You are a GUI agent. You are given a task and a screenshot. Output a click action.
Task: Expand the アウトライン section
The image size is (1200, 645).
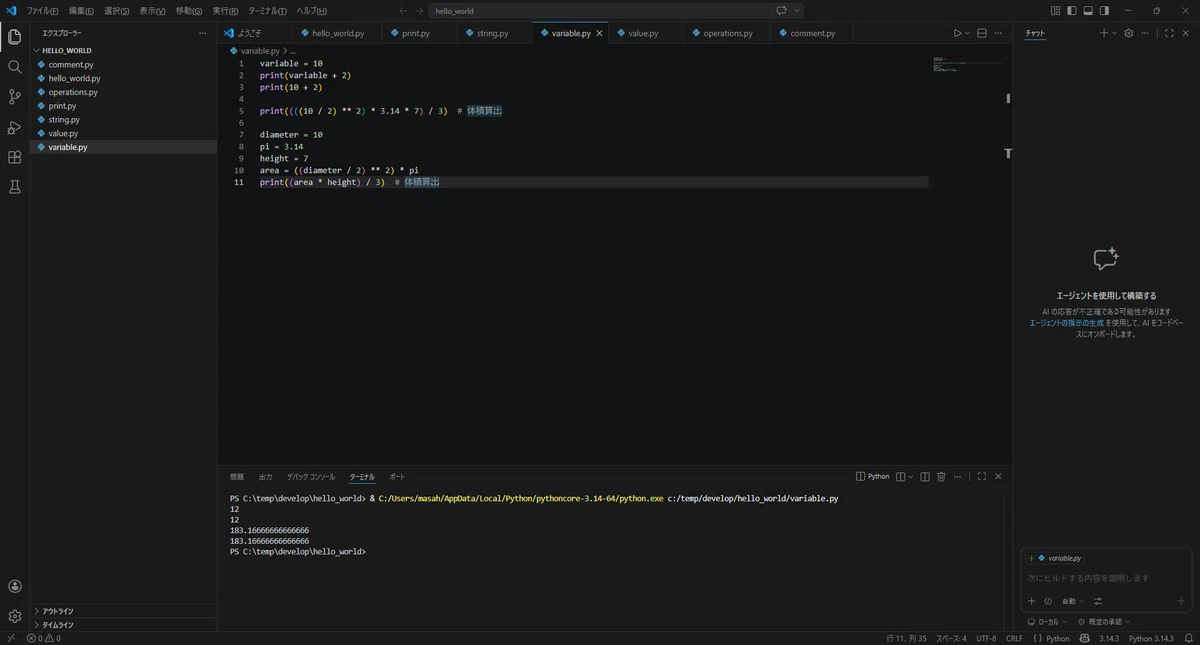[58, 611]
